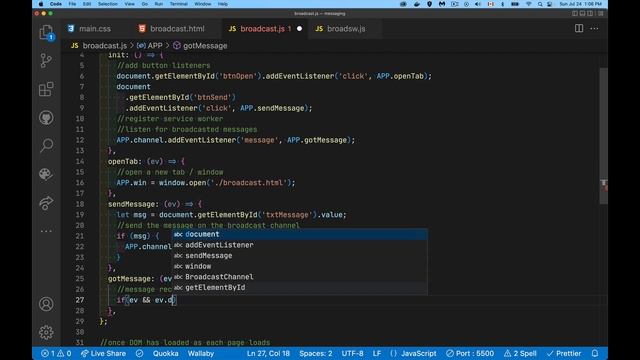Open the Search view icon

(46, 145)
